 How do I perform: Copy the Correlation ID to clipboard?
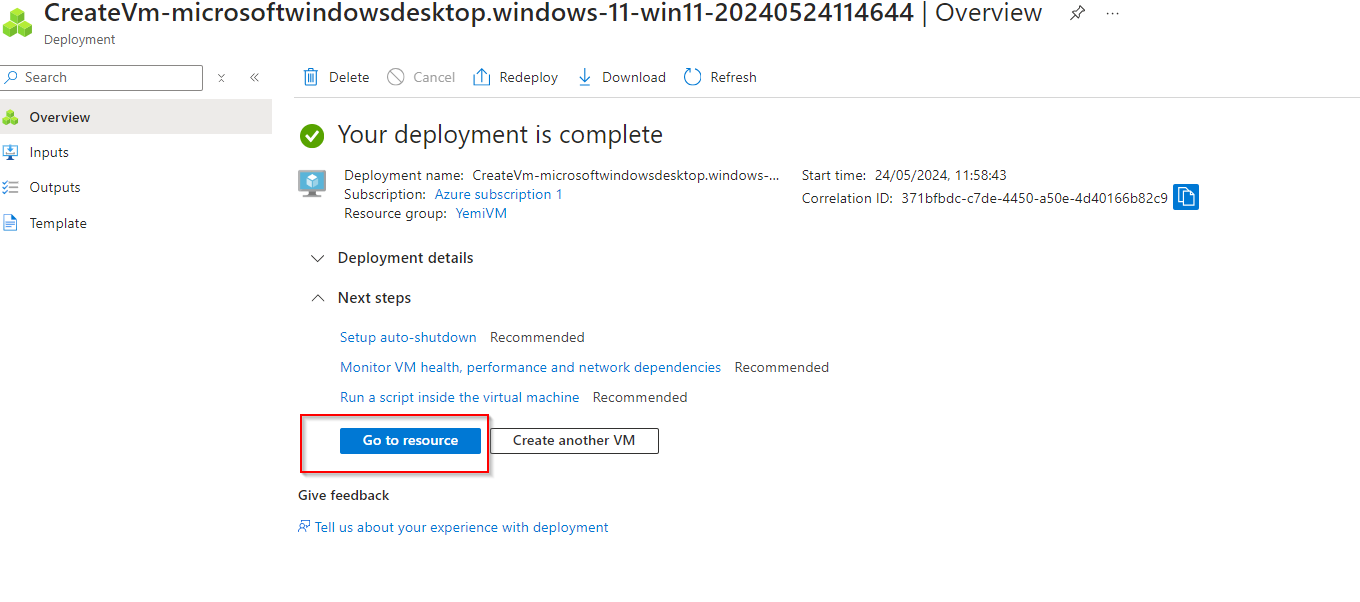(1186, 197)
